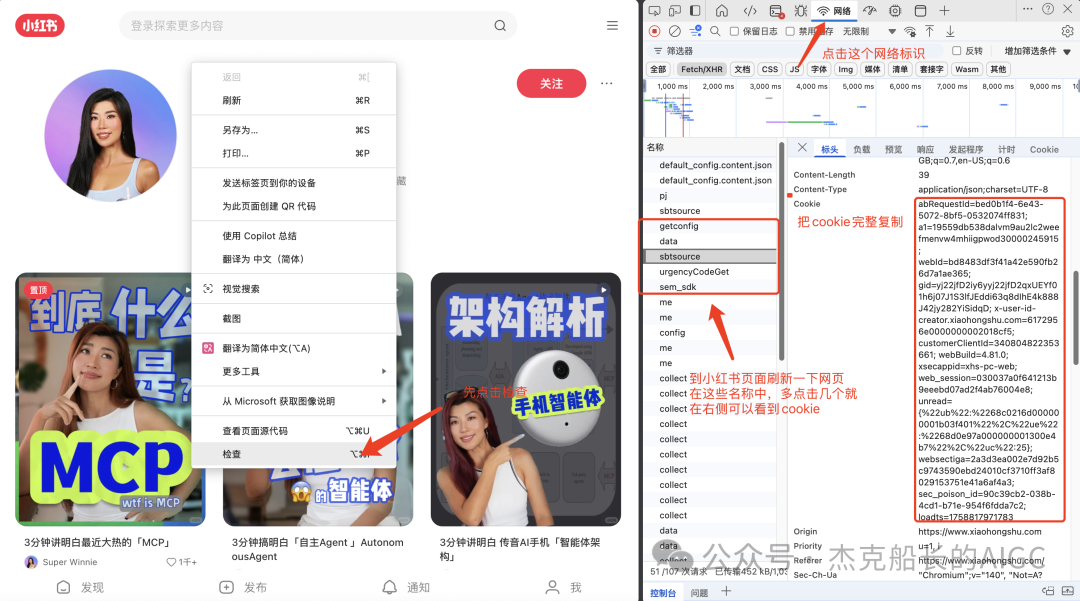Select the 全部 filter chip
Screen dimensions: 1080x601
click(658, 69)
